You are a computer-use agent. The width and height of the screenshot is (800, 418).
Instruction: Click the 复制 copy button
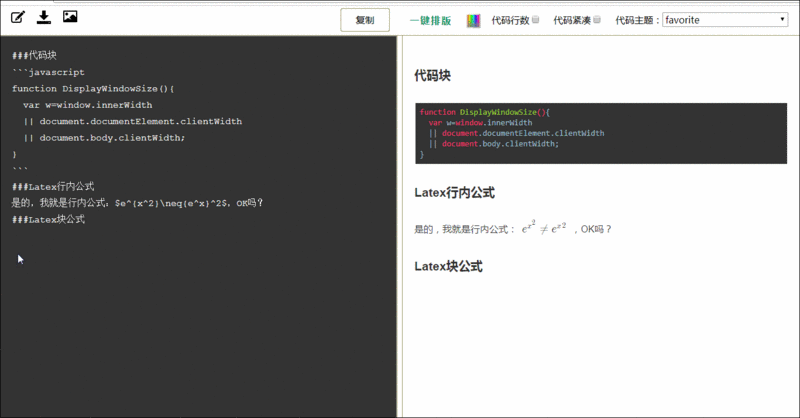(x=365, y=20)
